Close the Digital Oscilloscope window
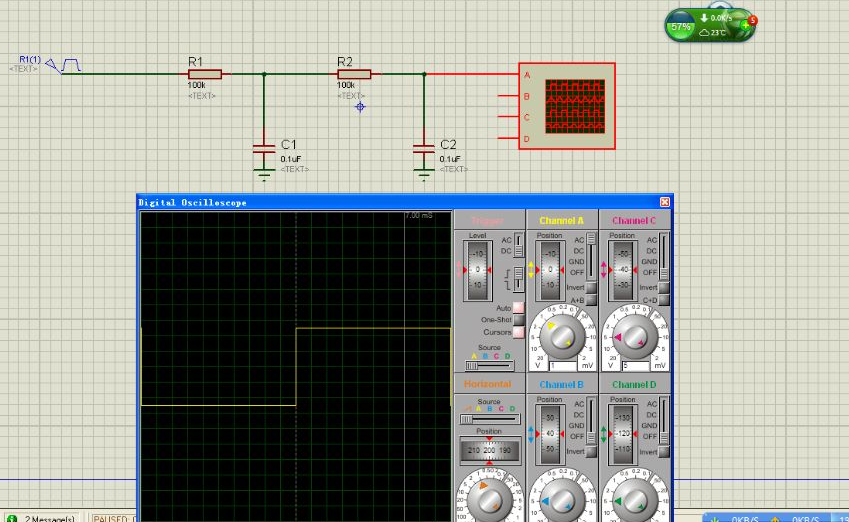The width and height of the screenshot is (849, 522). click(665, 202)
